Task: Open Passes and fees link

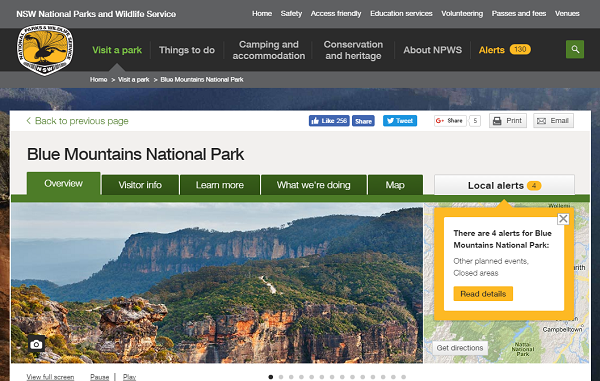Action: pos(519,14)
